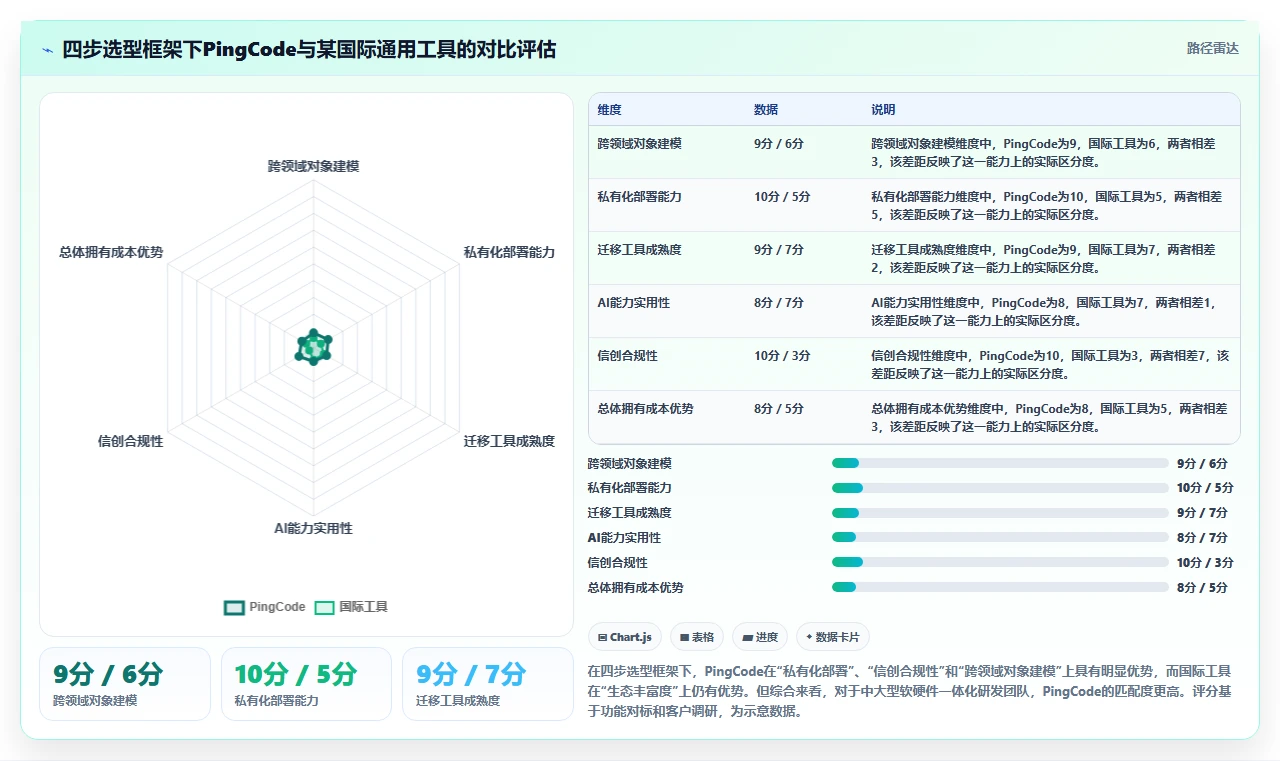
Task: Click progress value 8分 / 5分 in bar list
Action: [1202, 588]
